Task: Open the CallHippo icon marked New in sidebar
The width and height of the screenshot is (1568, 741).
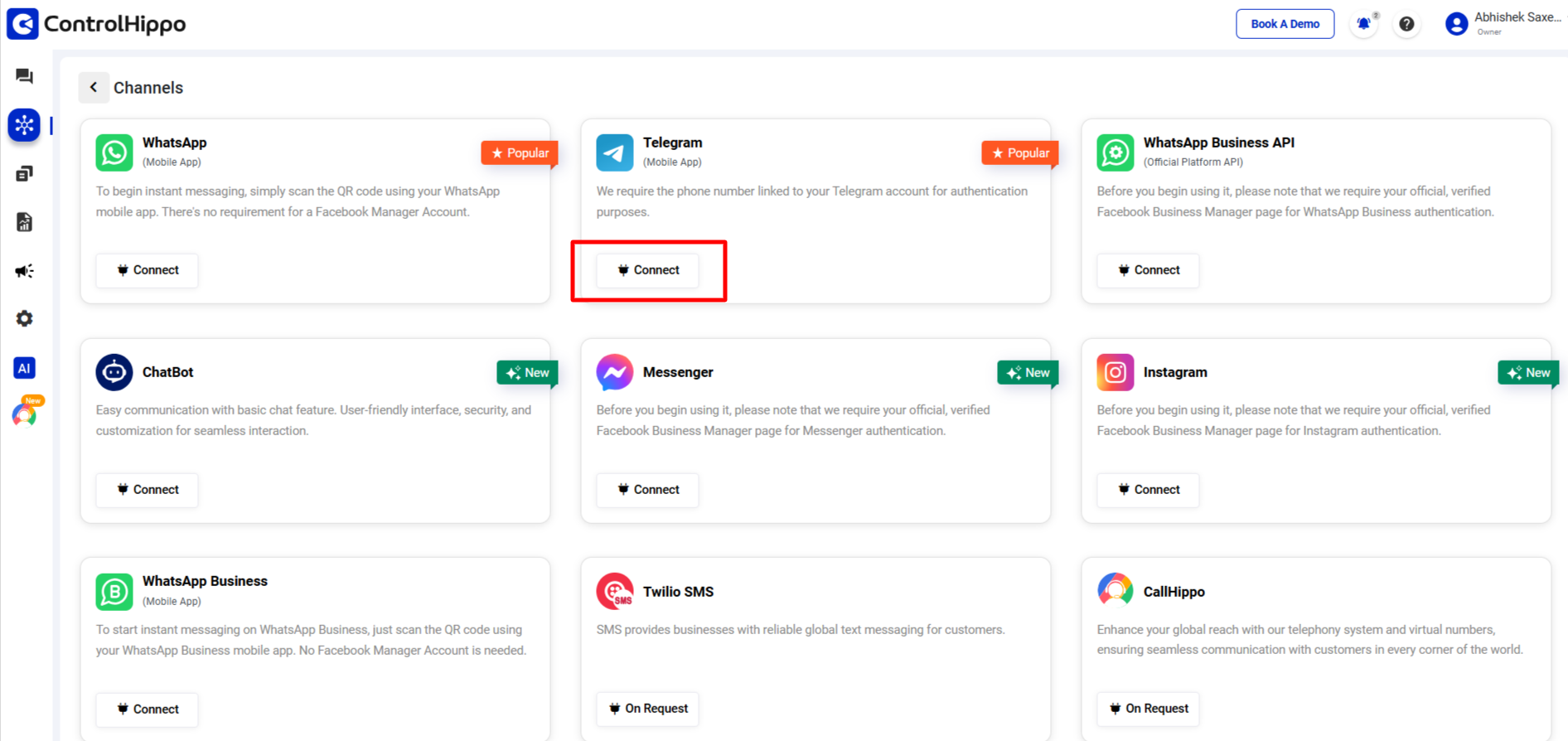Action: [x=25, y=414]
